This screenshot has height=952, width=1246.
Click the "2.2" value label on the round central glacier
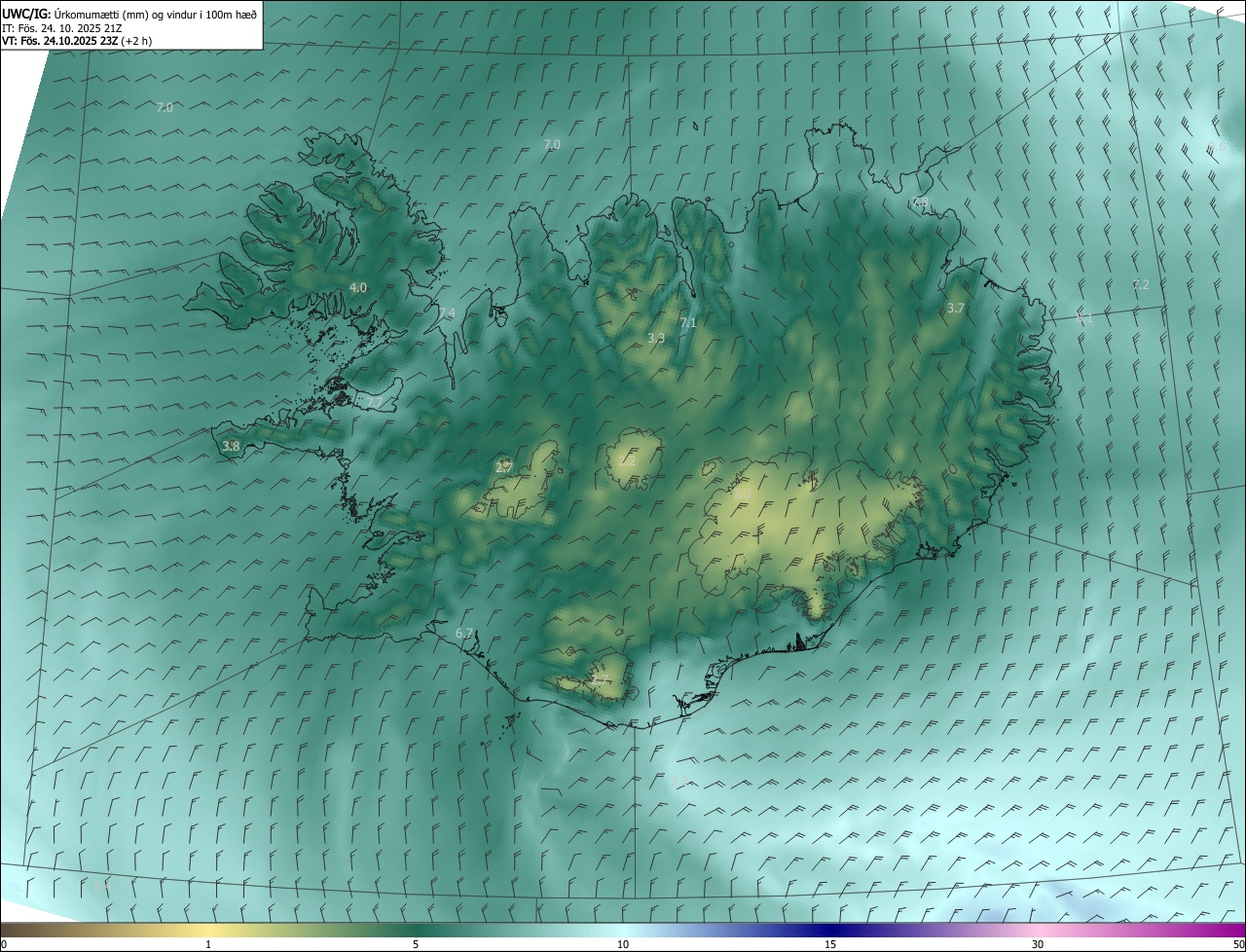click(628, 461)
